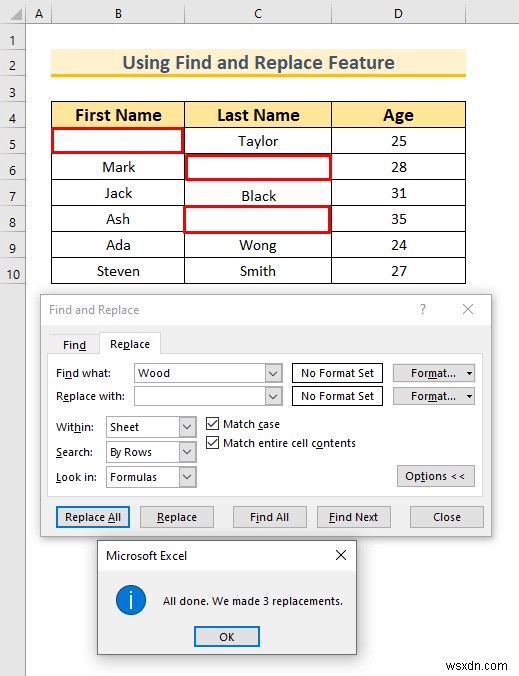519x676 pixels.
Task: Expand the Within dropdown showing Sheet
Action: point(187,427)
